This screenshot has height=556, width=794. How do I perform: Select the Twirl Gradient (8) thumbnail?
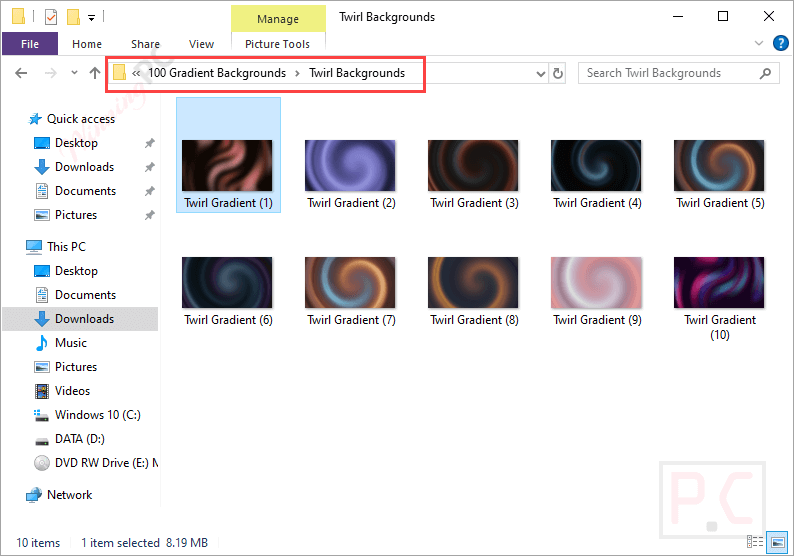(473, 283)
